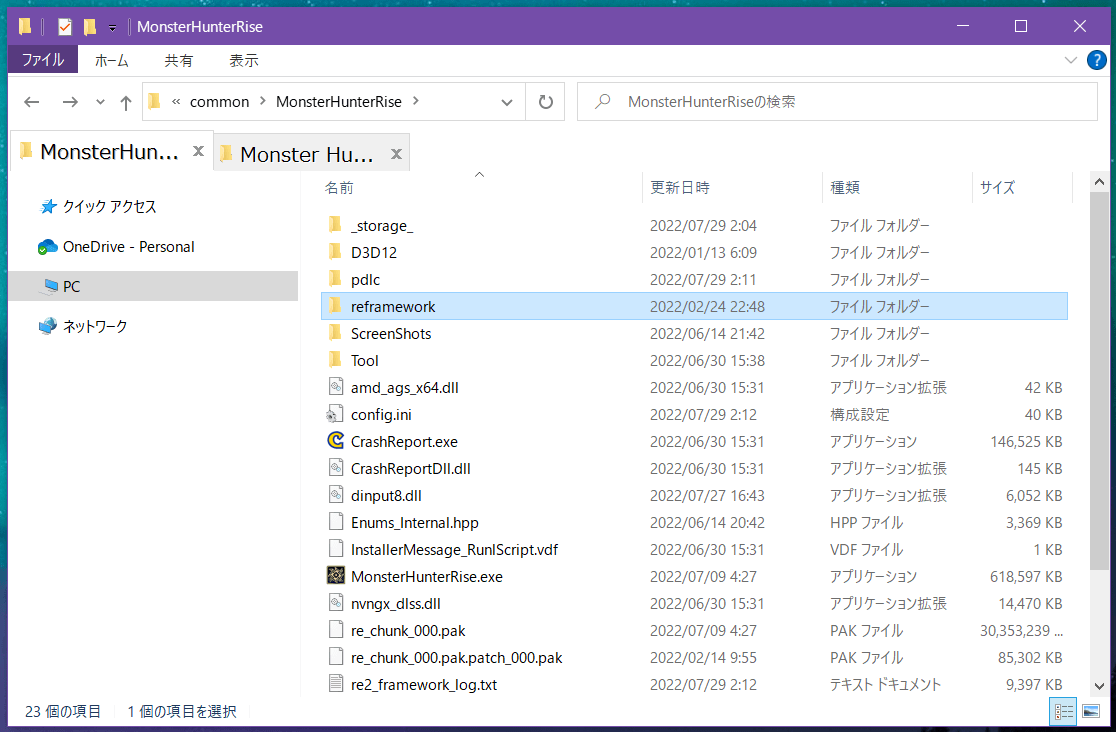This screenshot has height=732, width=1116.
Task: Select the MonsterHun... folder tab
Action: [x=109, y=152]
